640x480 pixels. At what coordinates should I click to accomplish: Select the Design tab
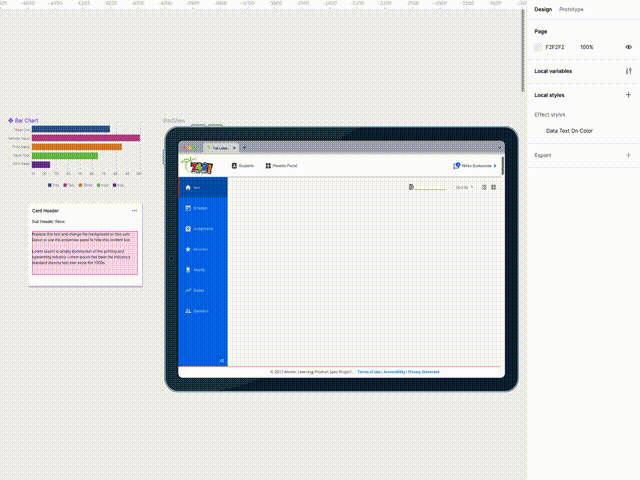[x=543, y=9]
